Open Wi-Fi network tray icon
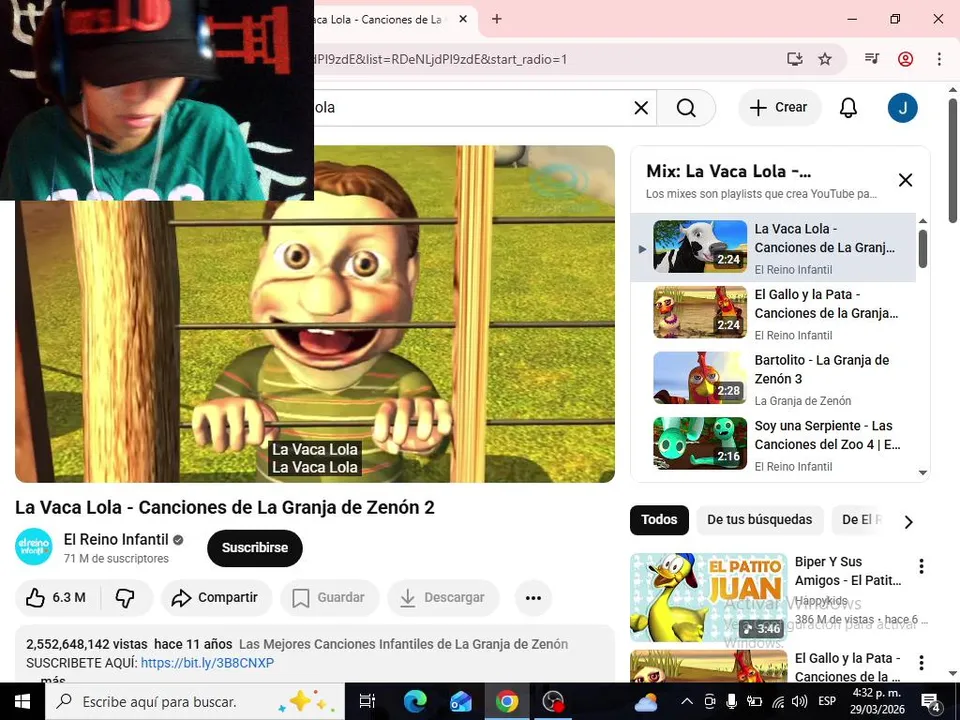Image resolution: width=960 pixels, height=720 pixels. click(x=778, y=702)
